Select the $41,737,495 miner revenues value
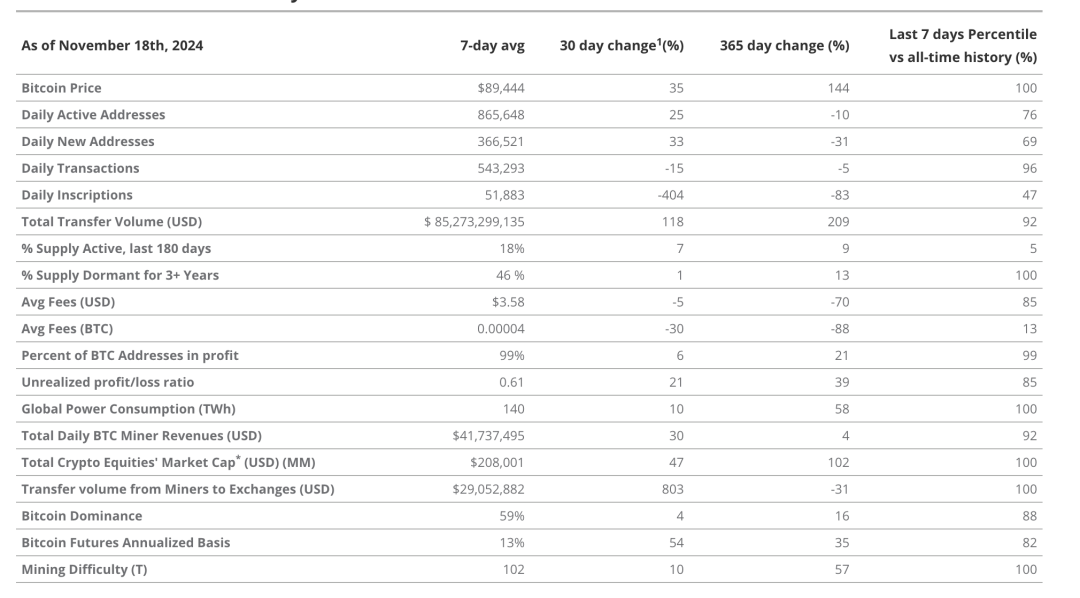The width and height of the screenshot is (1080, 598). point(489,436)
